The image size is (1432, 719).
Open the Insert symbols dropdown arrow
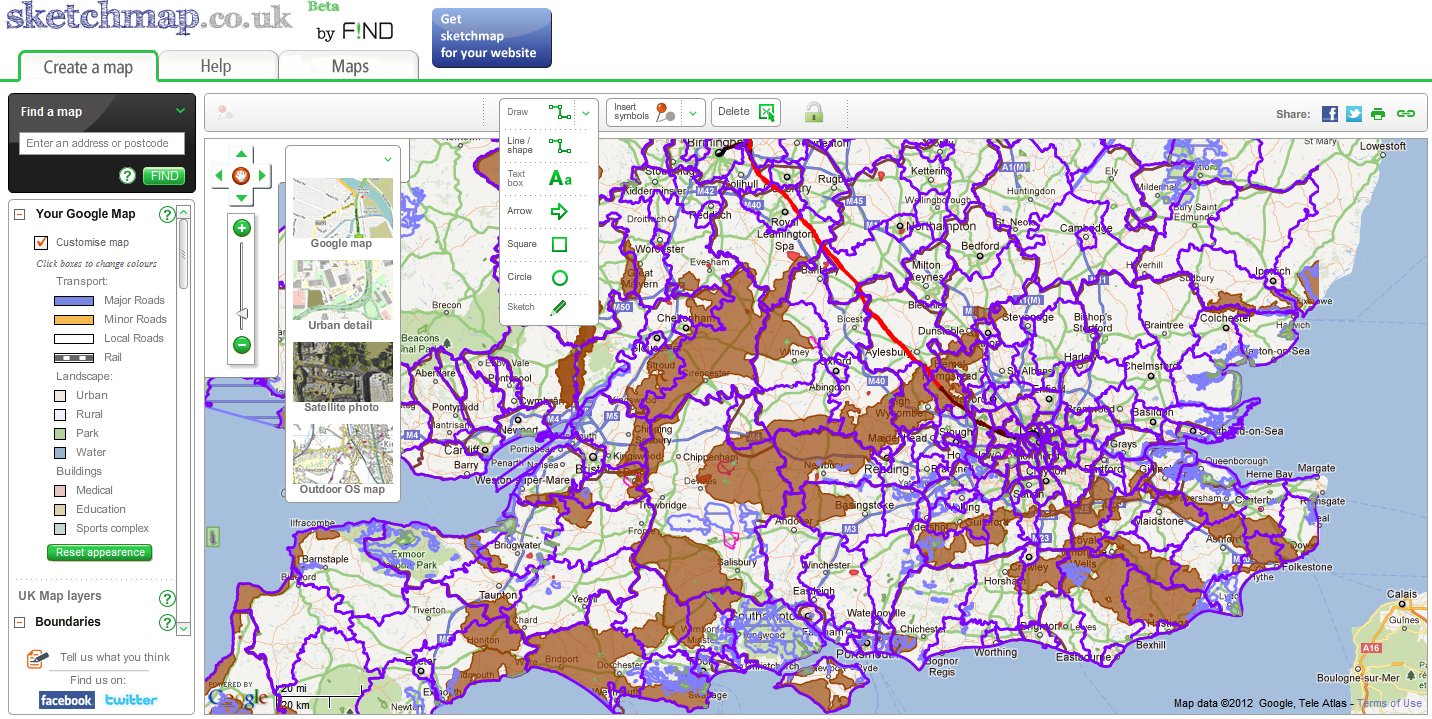693,112
